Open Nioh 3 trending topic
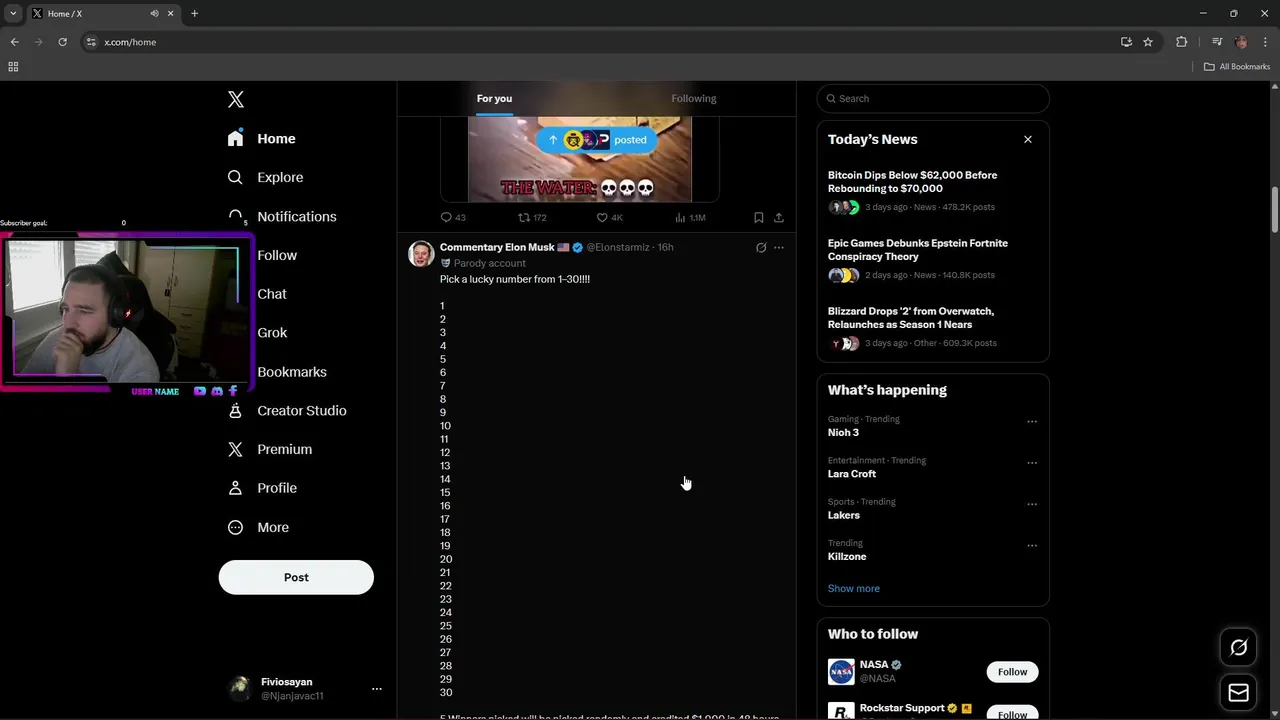 point(843,433)
